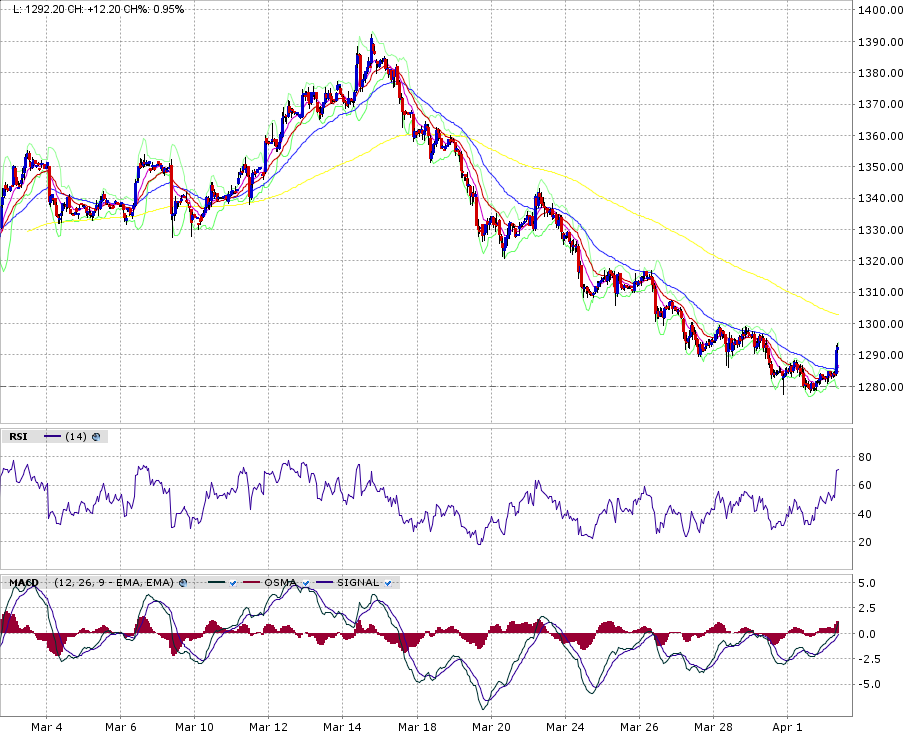Image resolution: width=912 pixels, height=741 pixels.
Task: Click the 1280.00 price axis label
Action: tap(881, 387)
